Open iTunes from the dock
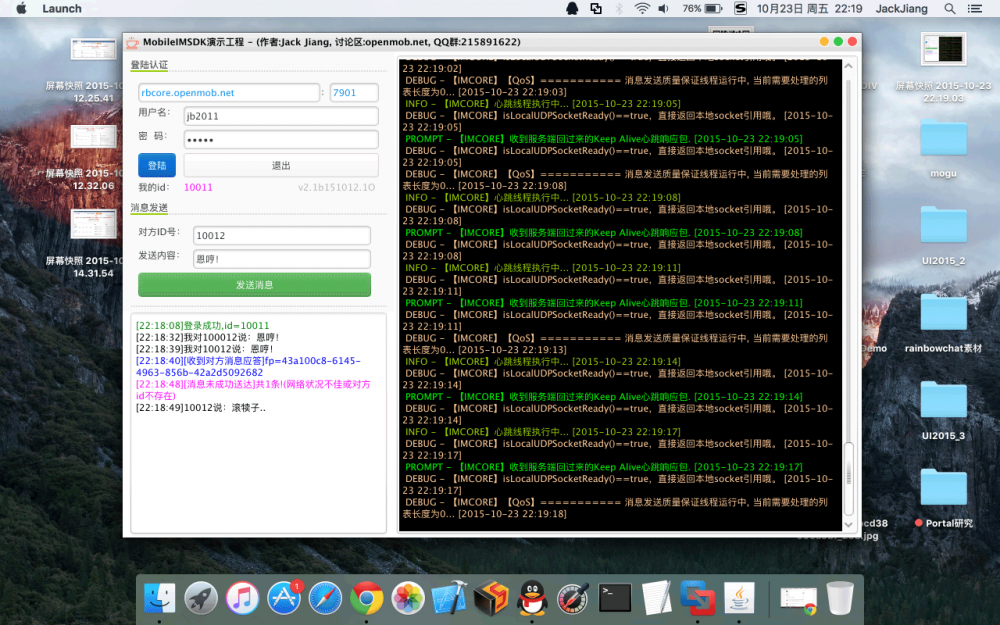1000x625 pixels. 242,598
